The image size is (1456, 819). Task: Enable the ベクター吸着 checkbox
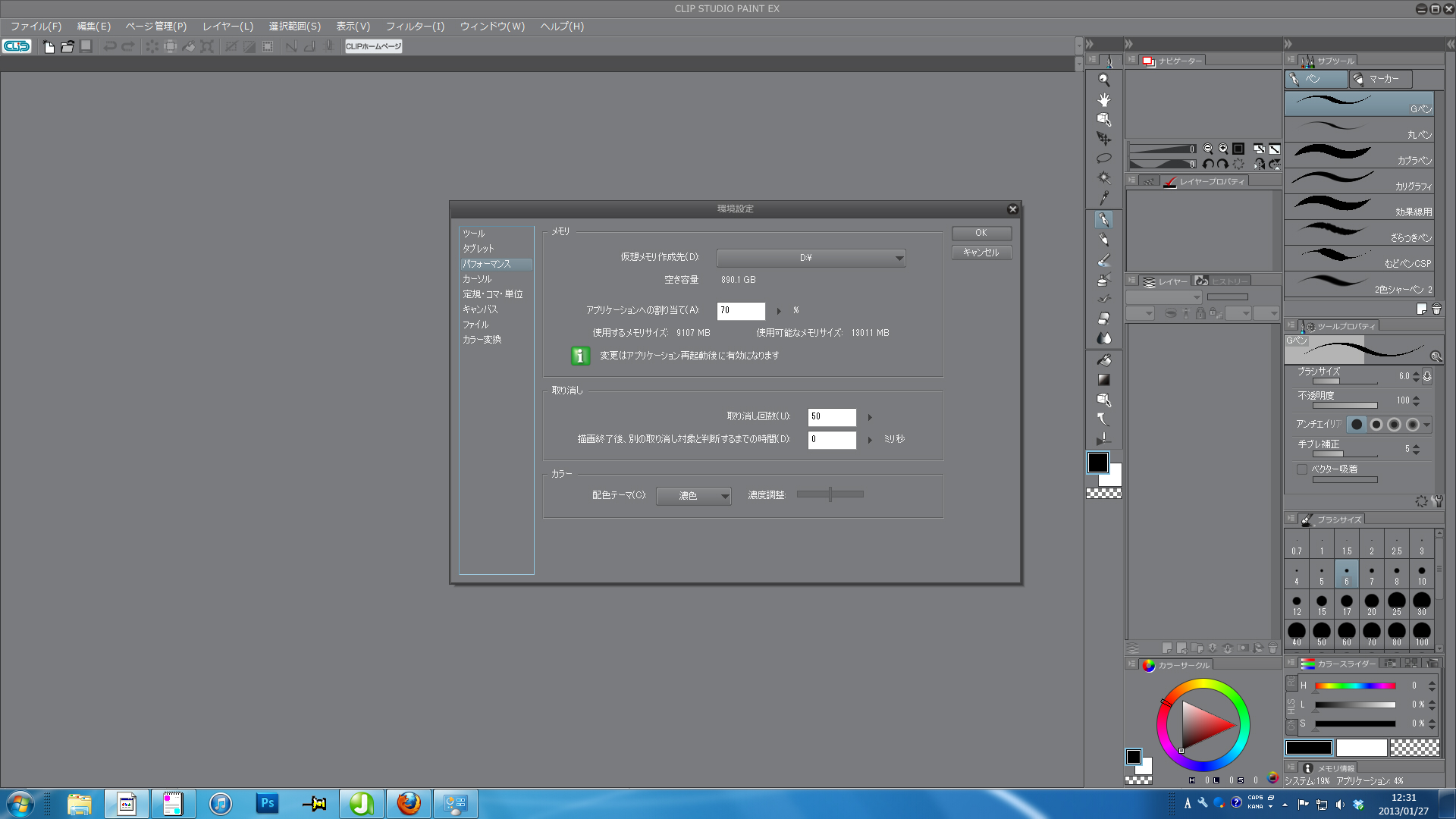(1302, 469)
